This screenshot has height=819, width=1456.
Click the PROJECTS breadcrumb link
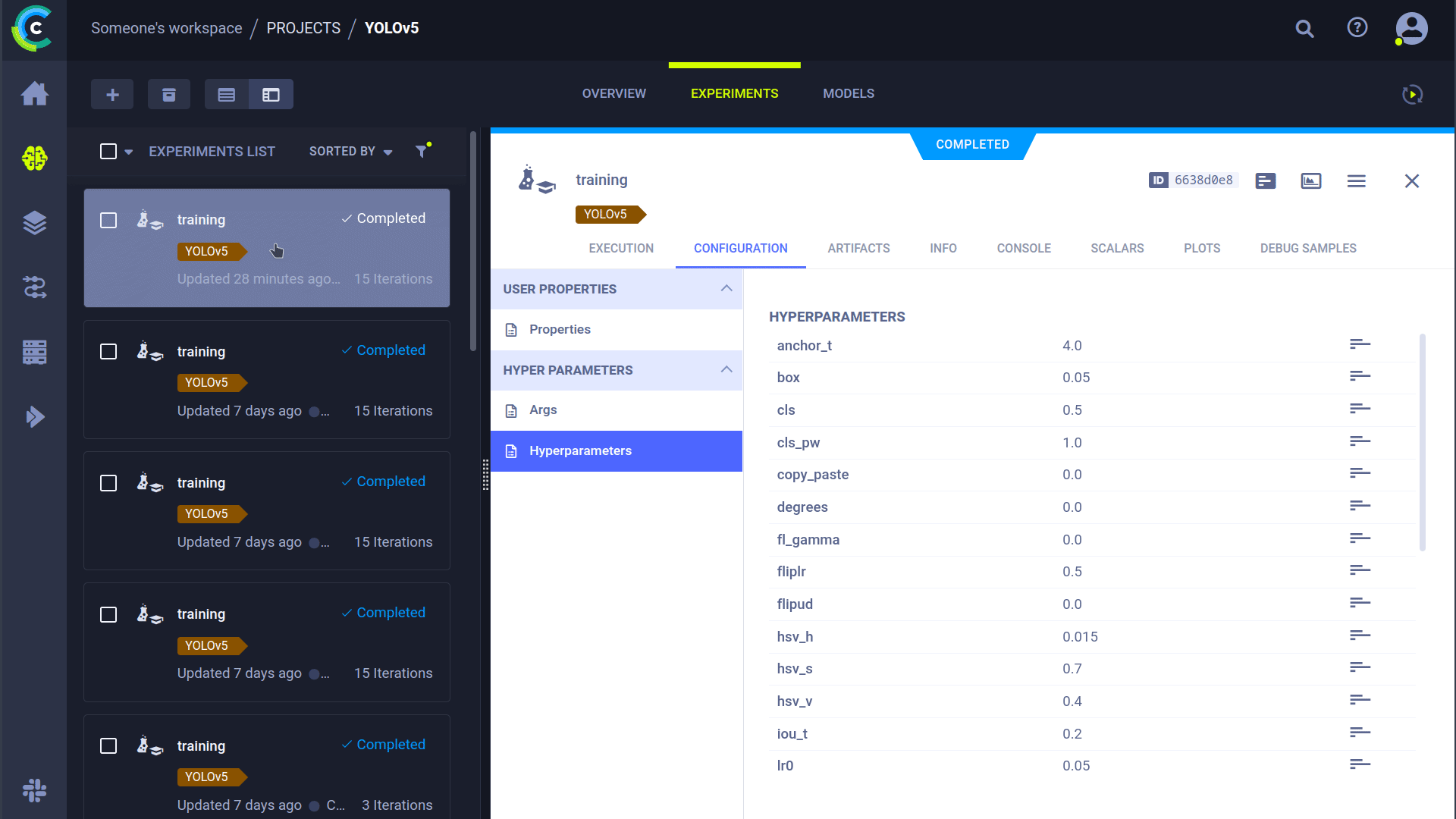[x=303, y=28]
